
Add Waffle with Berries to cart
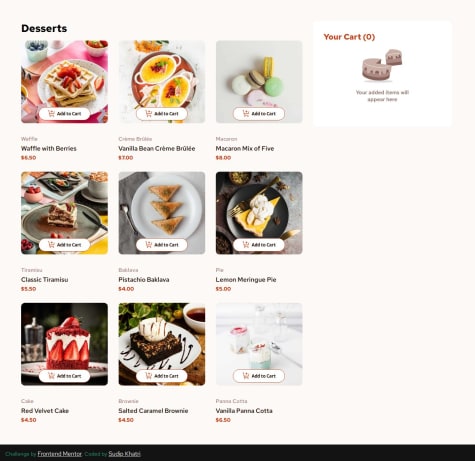point(64,114)
